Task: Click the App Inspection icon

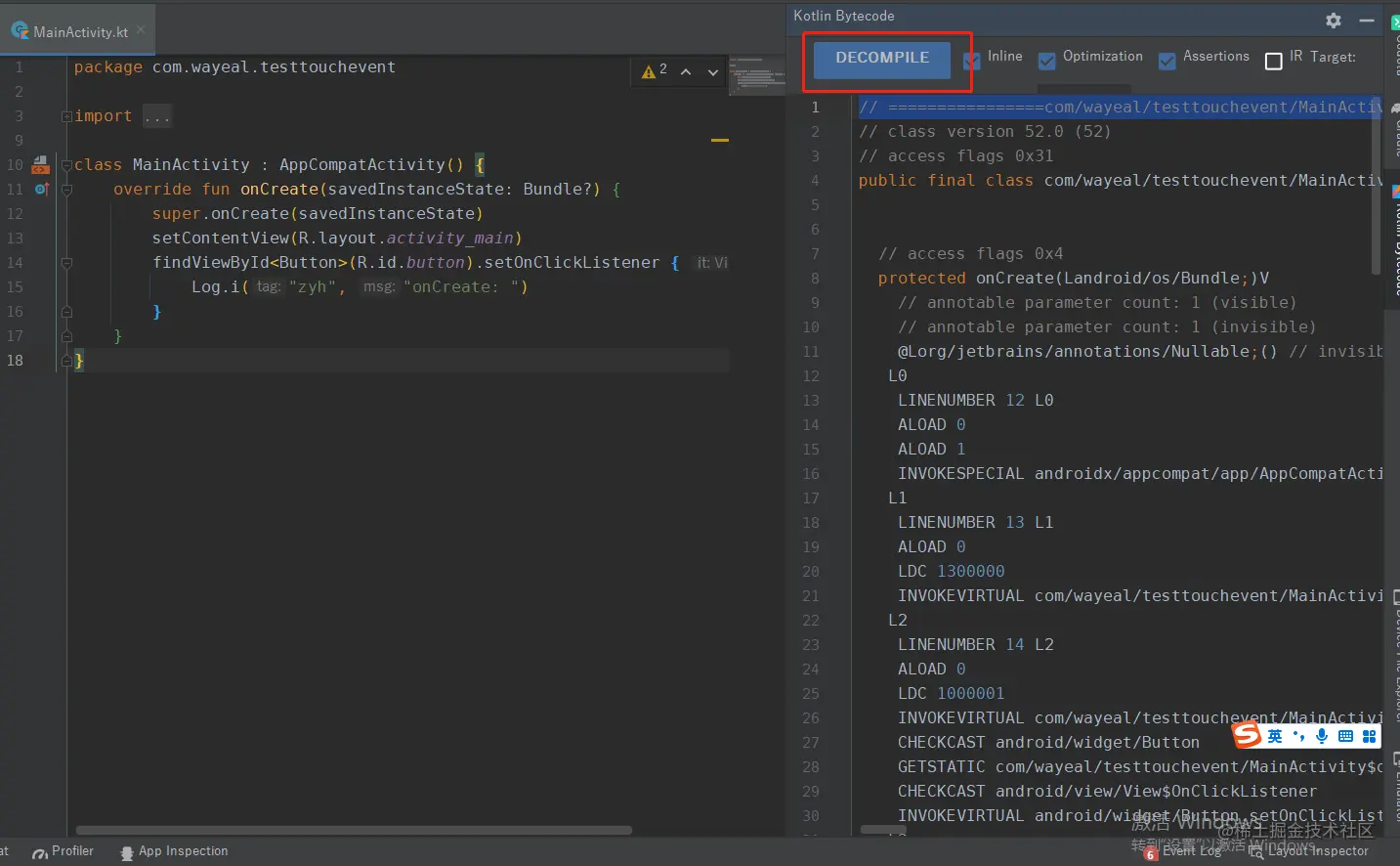Action: [127, 853]
